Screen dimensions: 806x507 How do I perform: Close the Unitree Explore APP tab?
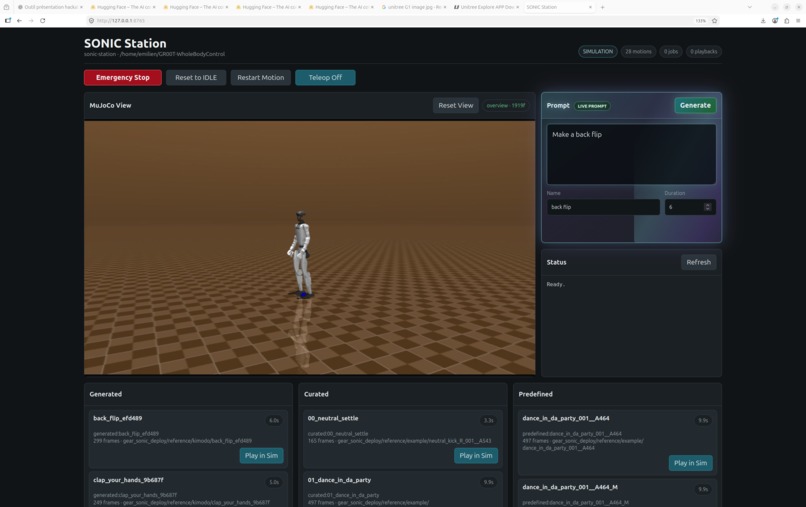tap(517, 7)
